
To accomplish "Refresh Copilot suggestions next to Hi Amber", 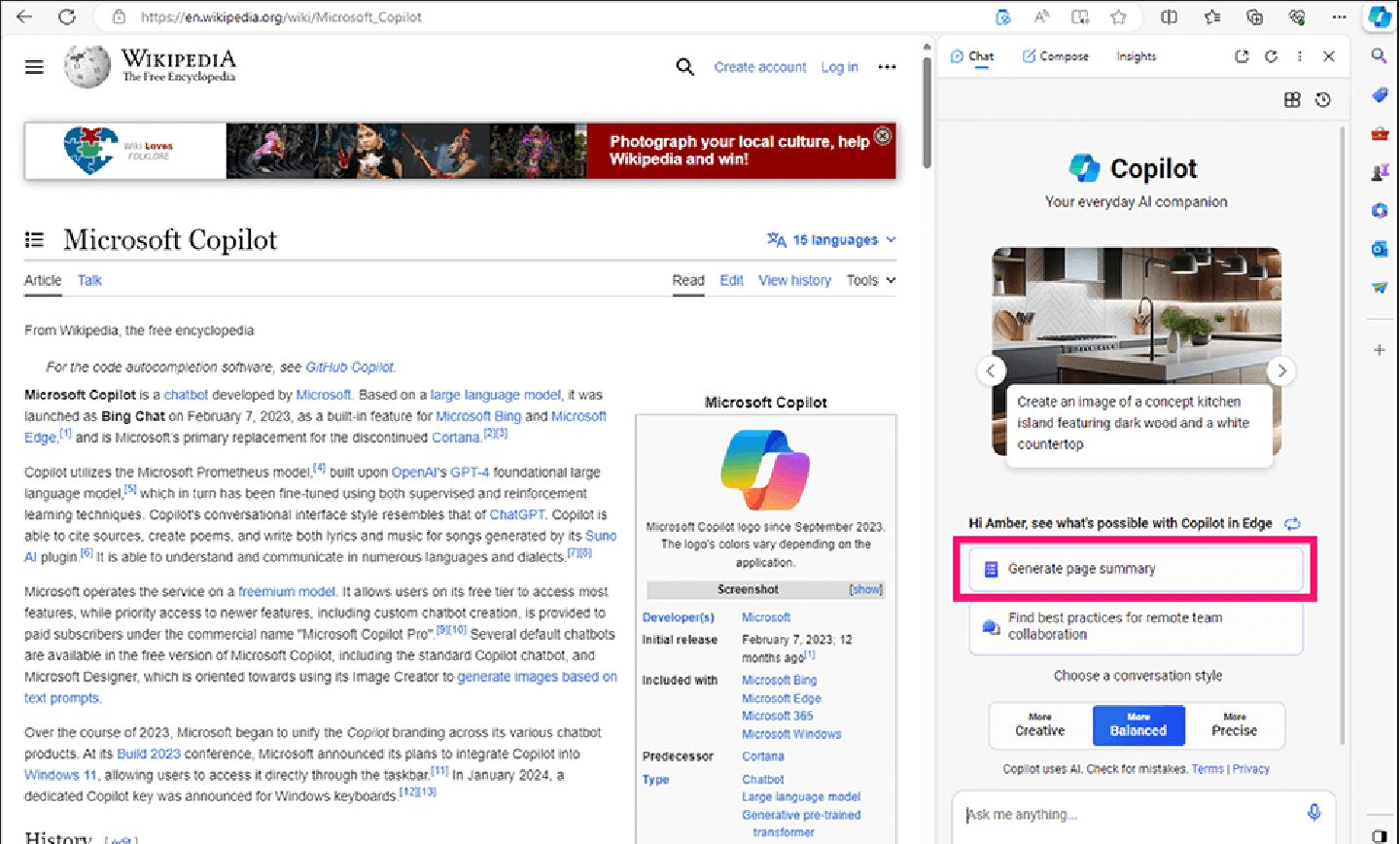I will tap(1292, 523).
